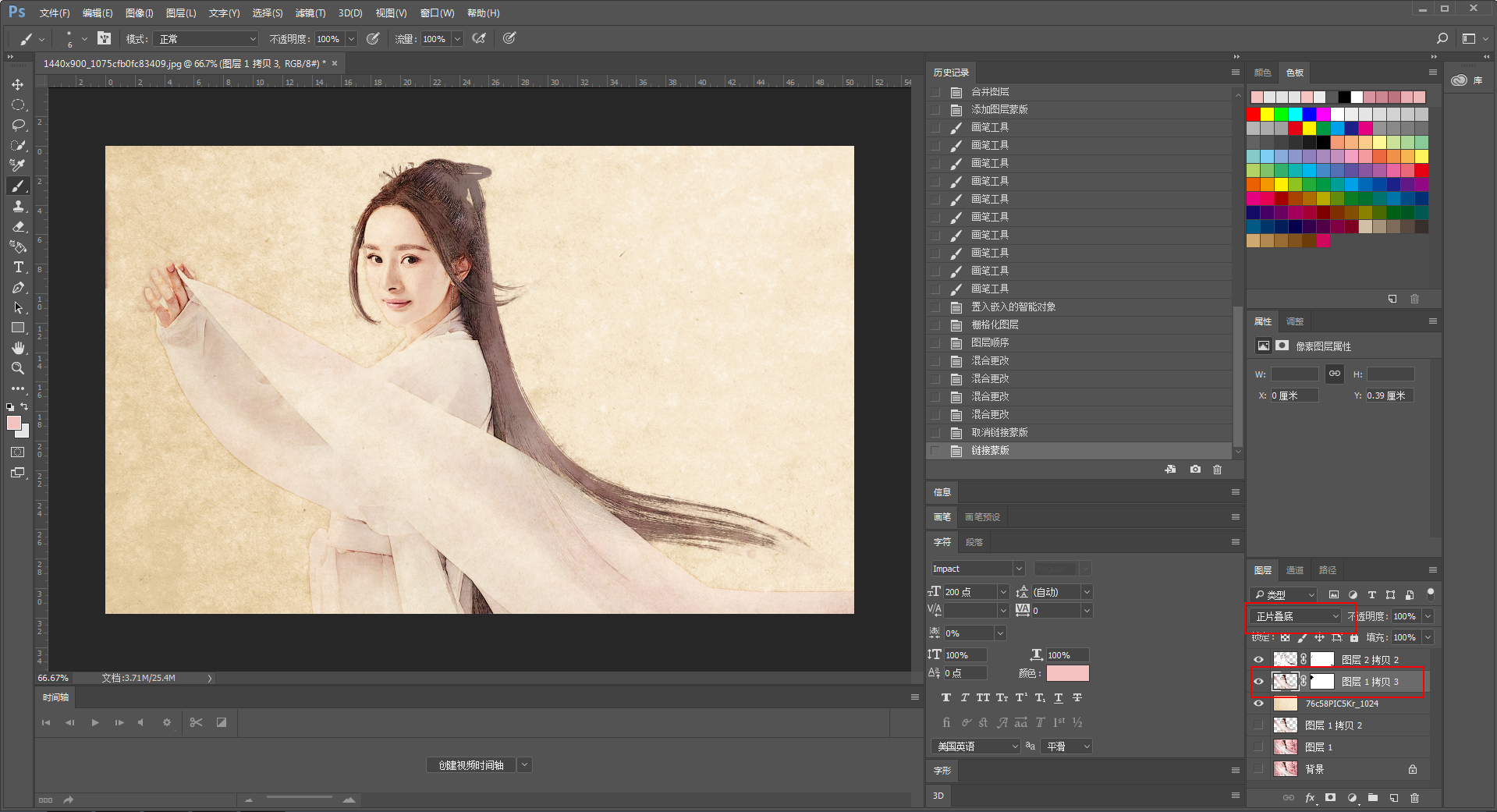
Task: Click the pink text 颜色 swatch
Action: (1067, 673)
